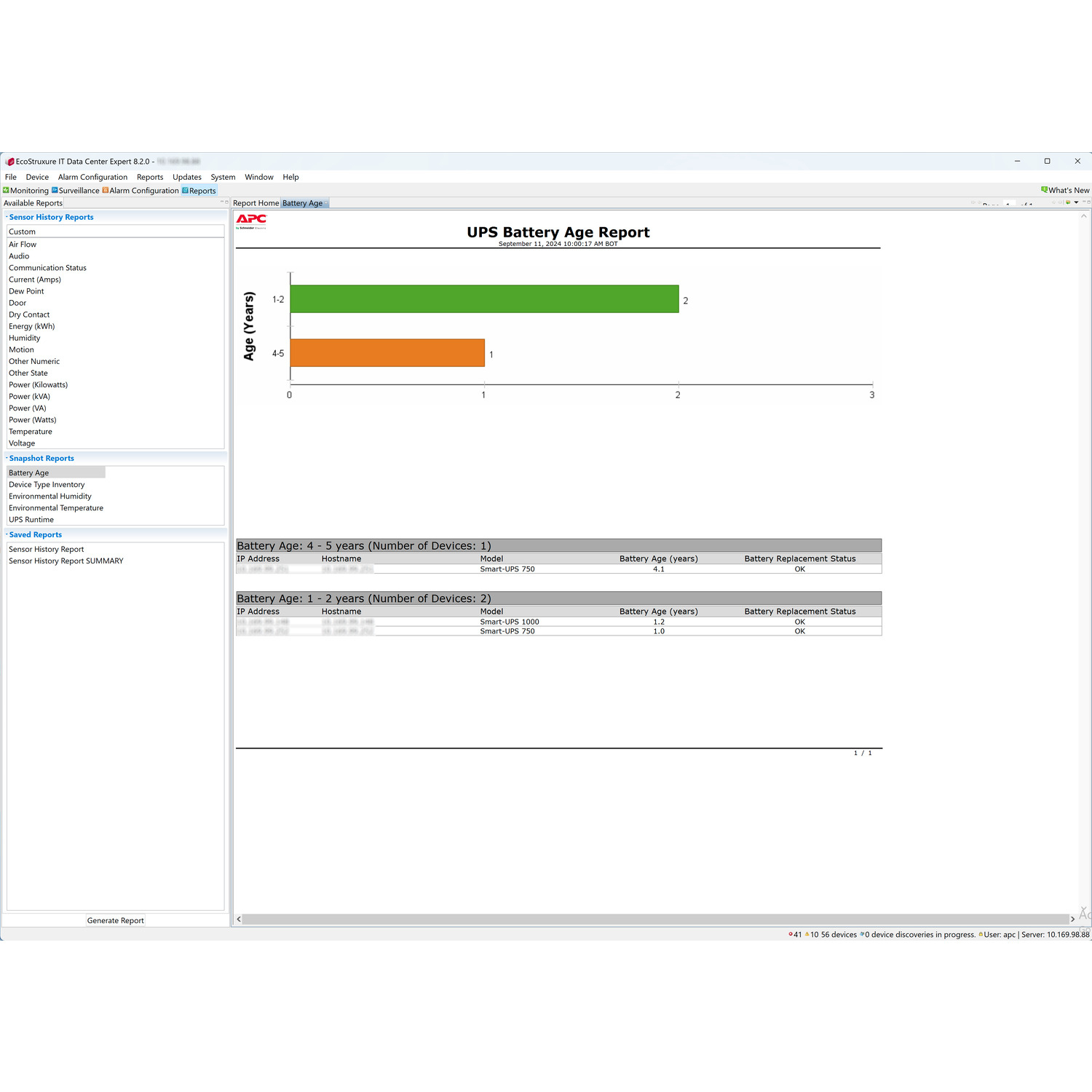Open the report toolbar dropdown arrow
The image size is (1092, 1092).
pos(1076,202)
